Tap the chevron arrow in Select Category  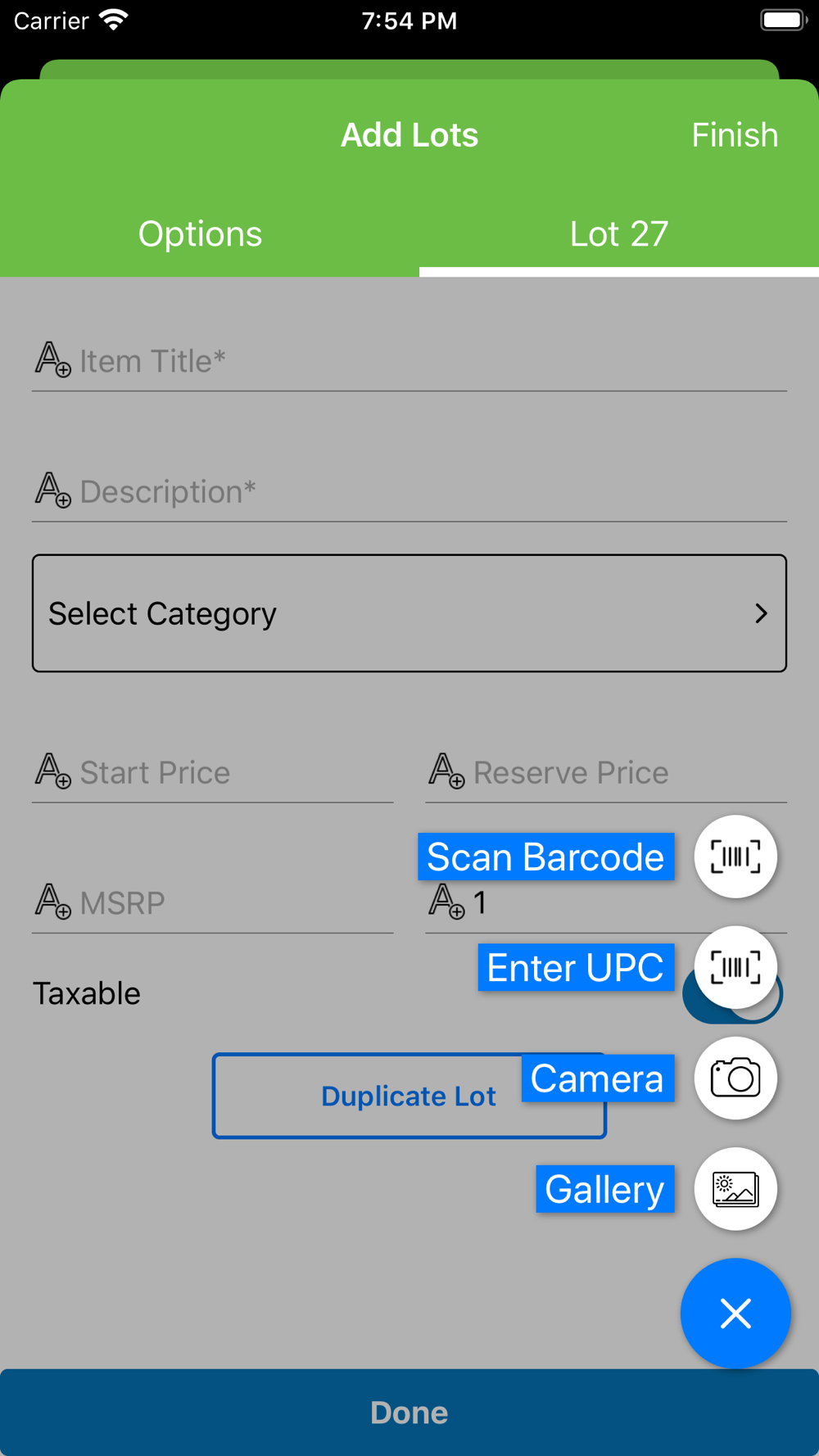click(761, 613)
